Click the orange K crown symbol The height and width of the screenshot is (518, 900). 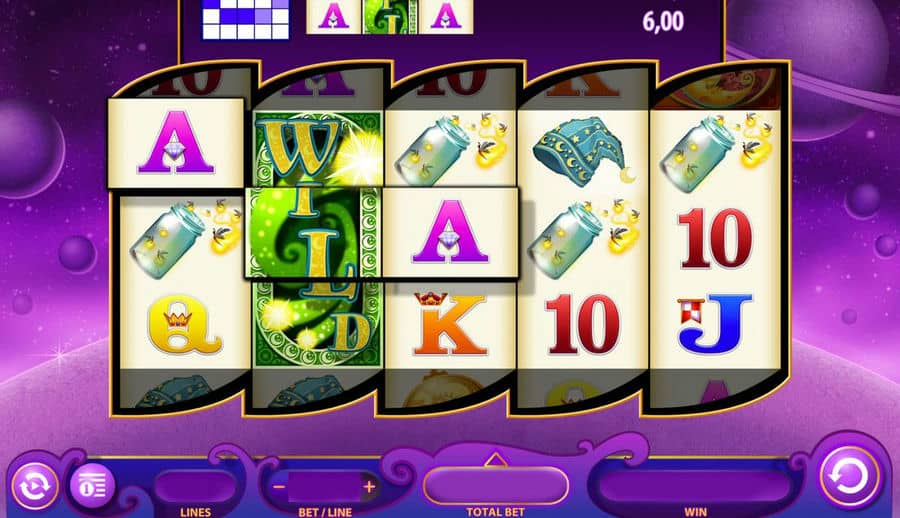point(450,324)
